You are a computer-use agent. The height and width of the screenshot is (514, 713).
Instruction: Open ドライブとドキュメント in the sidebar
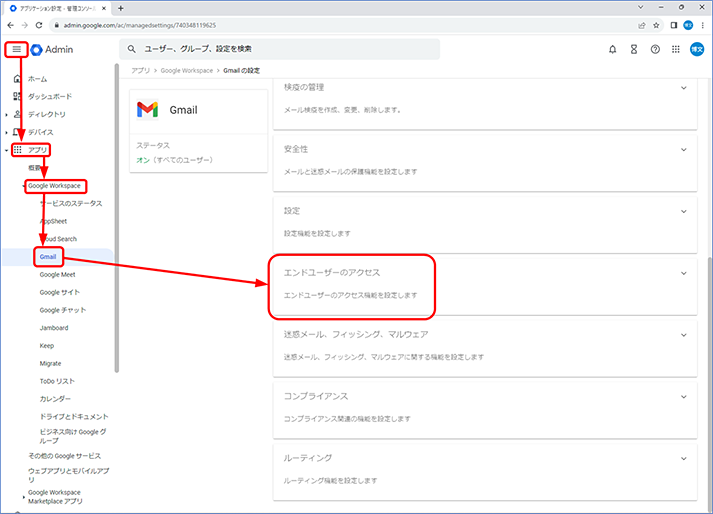pyautogui.click(x=74, y=417)
